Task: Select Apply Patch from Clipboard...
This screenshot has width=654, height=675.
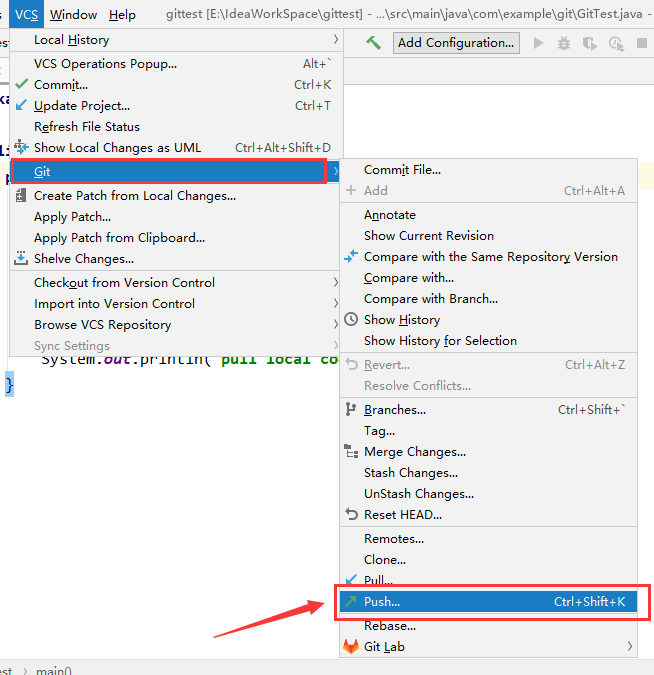Action: pos(176,237)
